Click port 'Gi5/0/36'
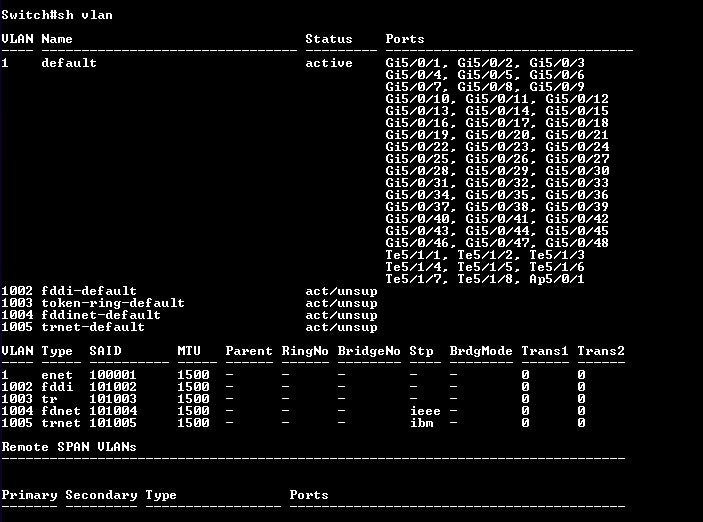The image size is (703, 522). pyautogui.click(x=577, y=195)
